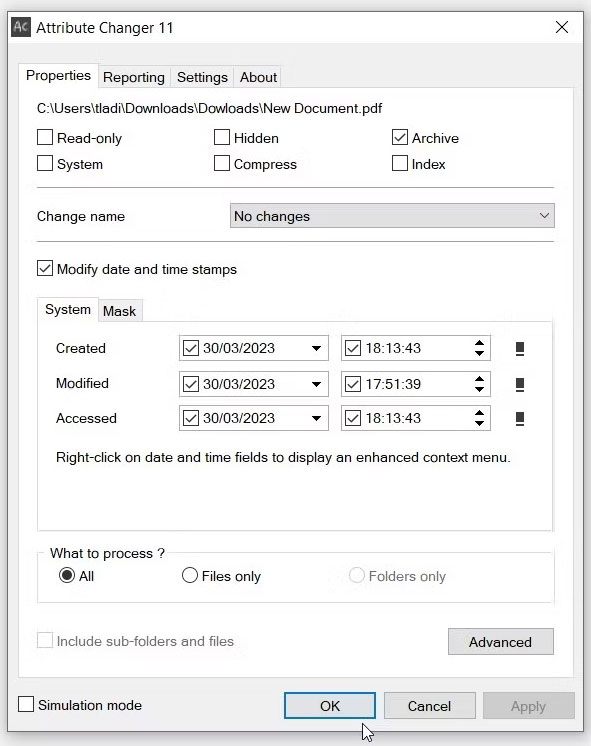Click the Accessed date value 30/03/2023
This screenshot has width=591, height=746.
pos(239,418)
